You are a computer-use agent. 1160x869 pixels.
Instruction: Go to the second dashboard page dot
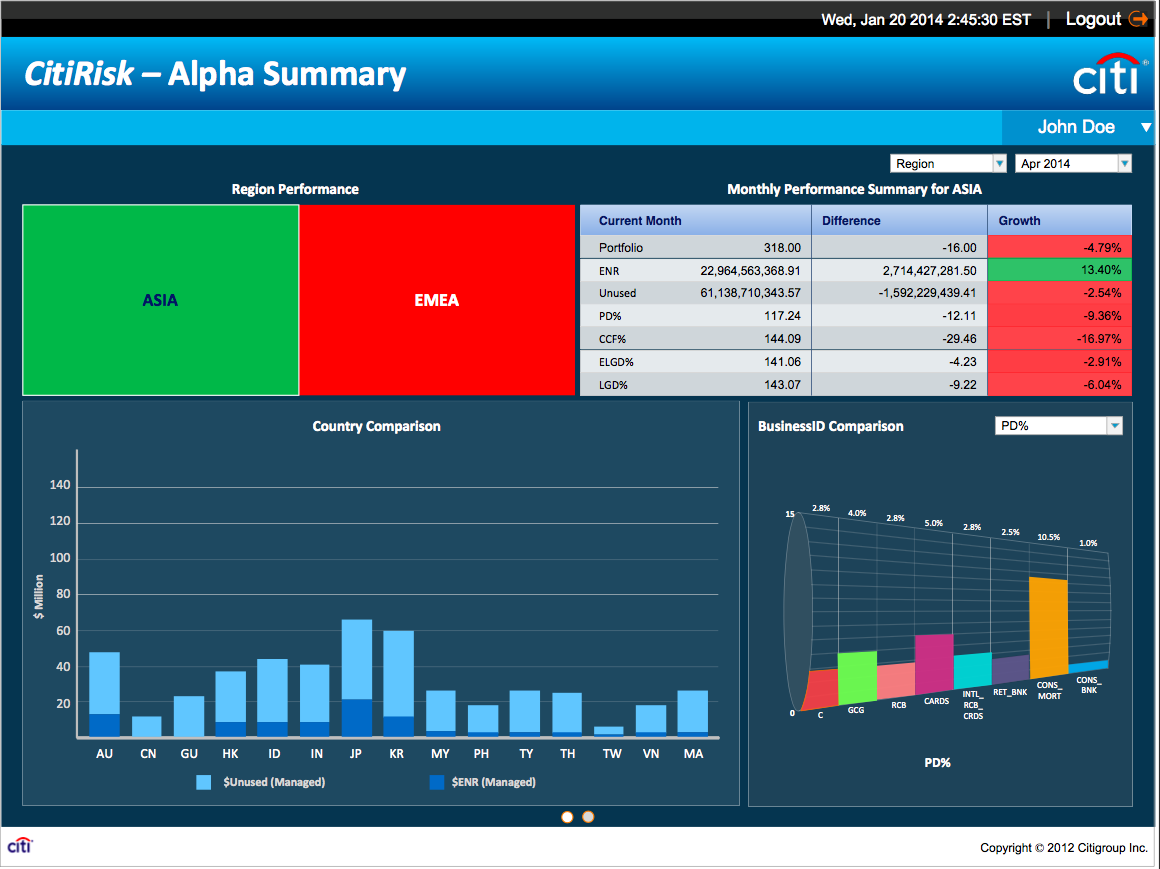588,816
